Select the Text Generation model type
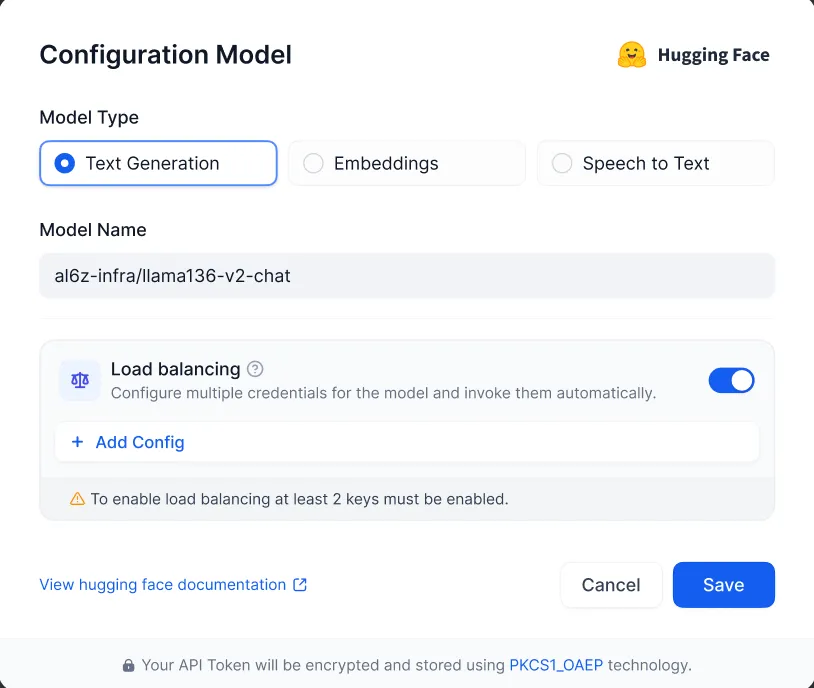 point(158,163)
